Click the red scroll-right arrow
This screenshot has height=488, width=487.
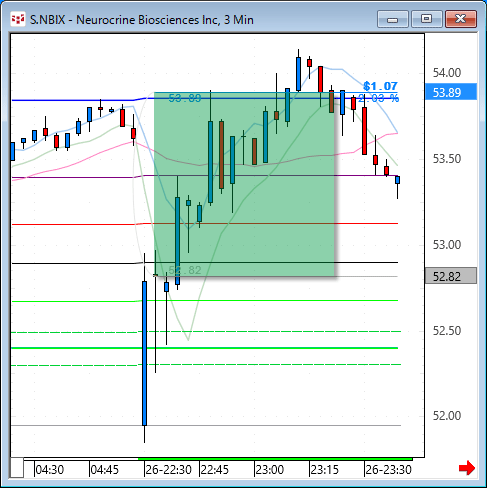[x=467, y=468]
